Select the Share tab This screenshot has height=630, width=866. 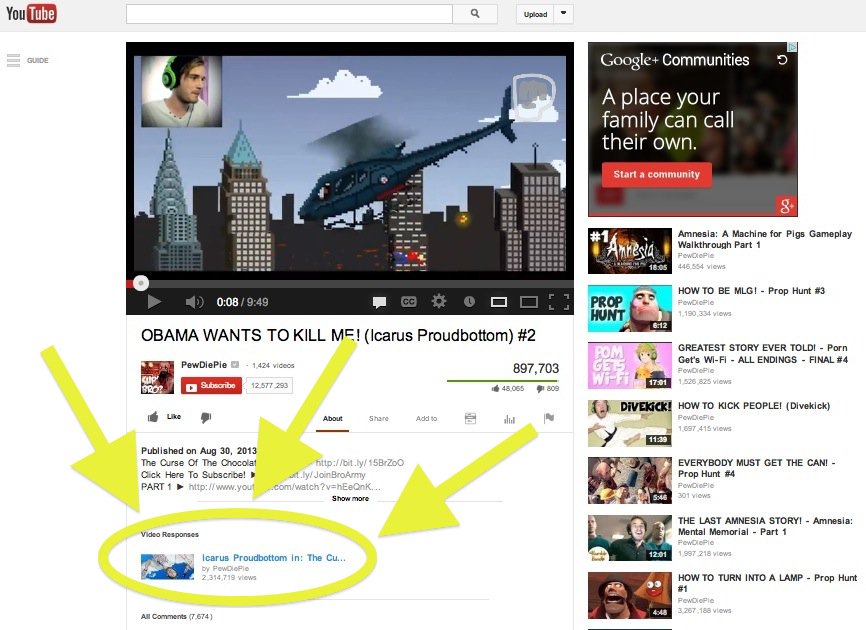click(x=378, y=419)
